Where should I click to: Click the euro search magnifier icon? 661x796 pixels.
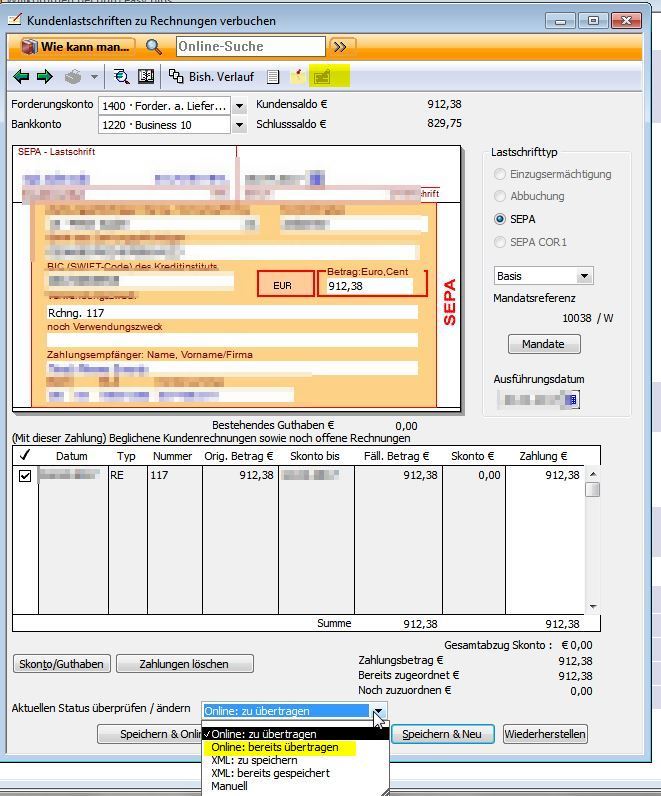[121, 77]
